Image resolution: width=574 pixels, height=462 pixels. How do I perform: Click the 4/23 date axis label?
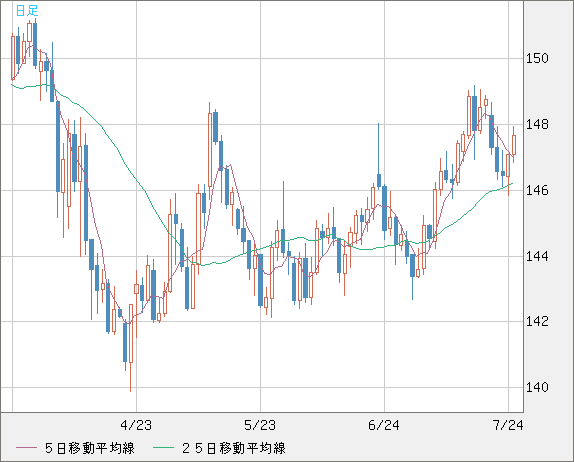pyautogui.click(x=136, y=425)
